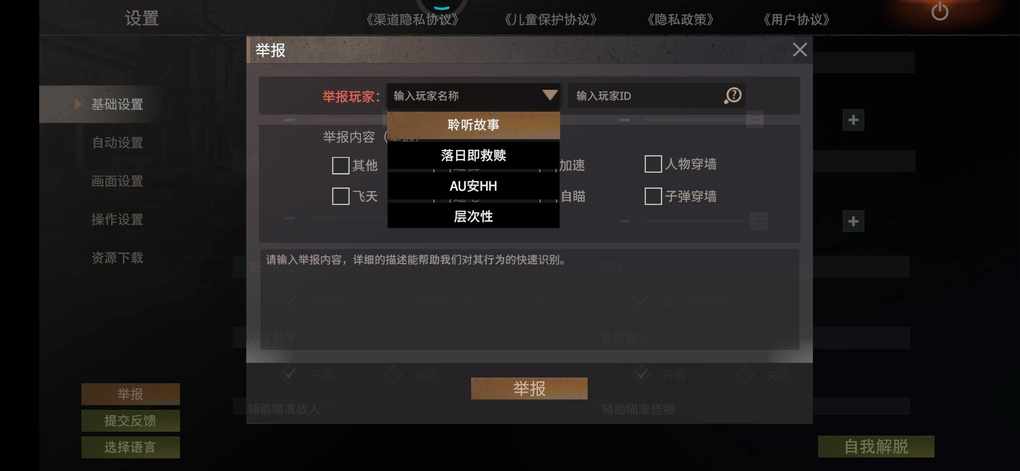Collapse the player name dropdown arrow
This screenshot has height=471, width=1020.
(550, 96)
